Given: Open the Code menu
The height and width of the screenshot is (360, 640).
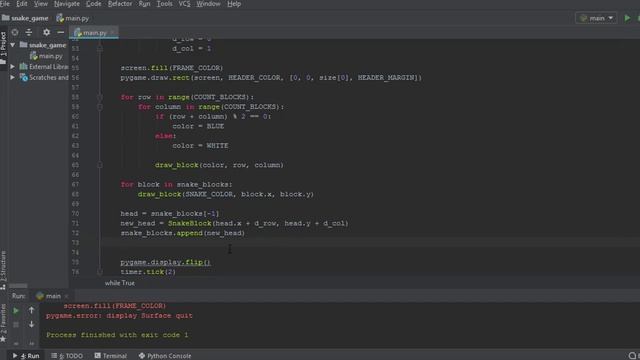Looking at the screenshot, I should [93, 4].
